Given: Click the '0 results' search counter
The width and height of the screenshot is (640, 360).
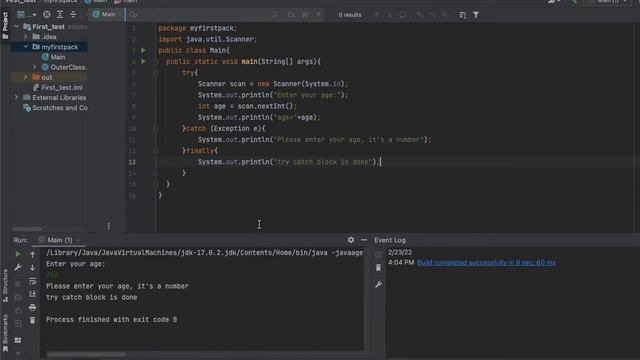Looking at the screenshot, I should (350, 15).
